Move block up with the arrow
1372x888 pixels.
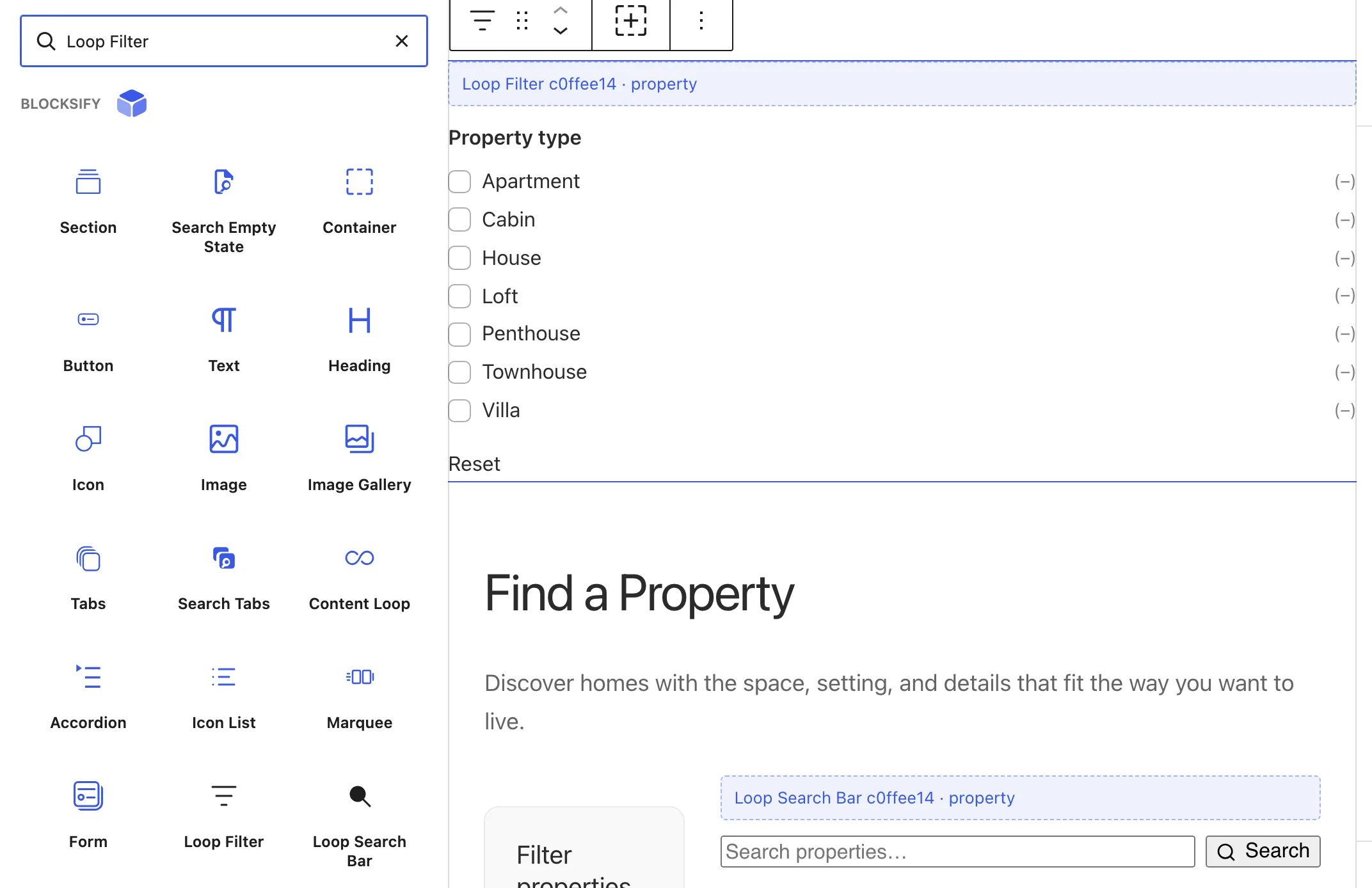click(x=561, y=11)
